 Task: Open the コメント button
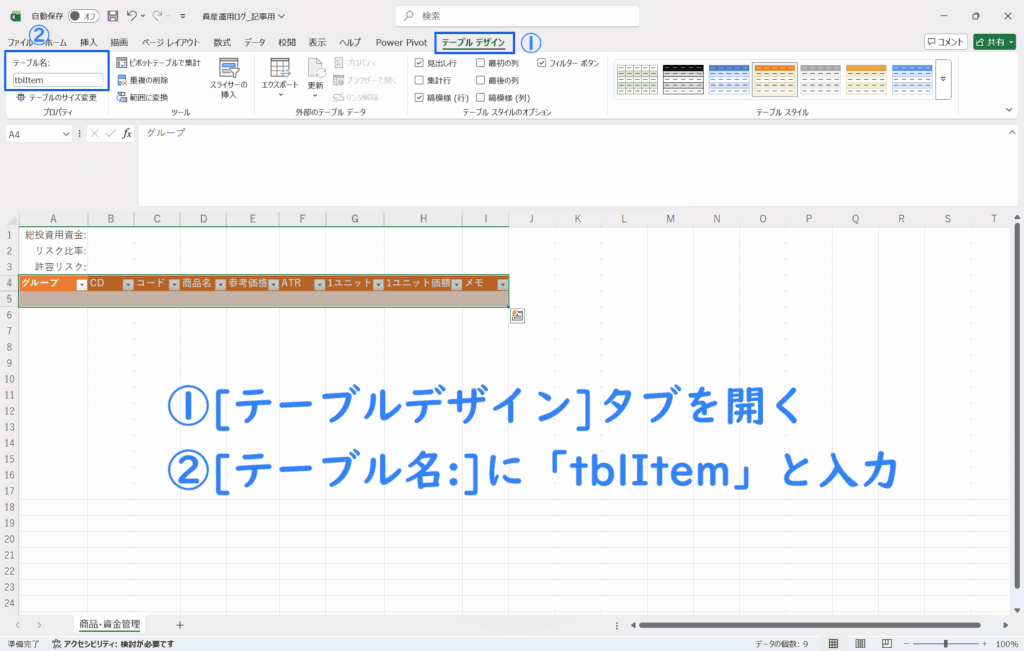click(x=945, y=42)
